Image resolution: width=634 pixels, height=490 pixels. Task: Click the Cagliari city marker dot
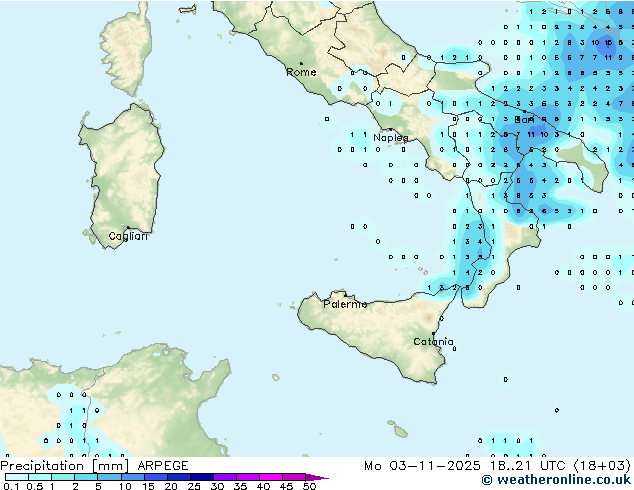(x=128, y=228)
